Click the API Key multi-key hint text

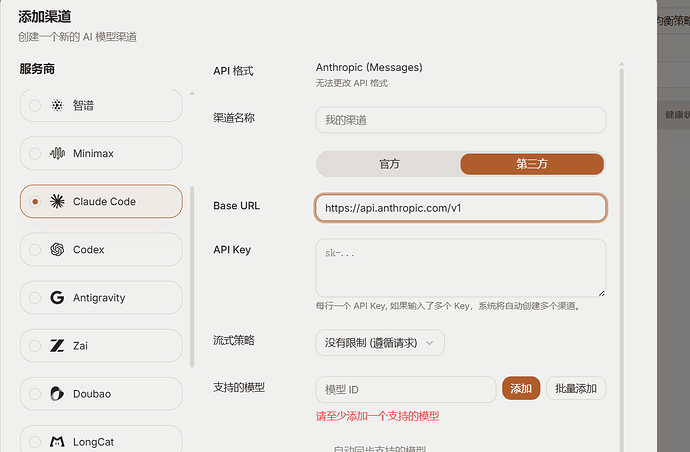point(448,306)
